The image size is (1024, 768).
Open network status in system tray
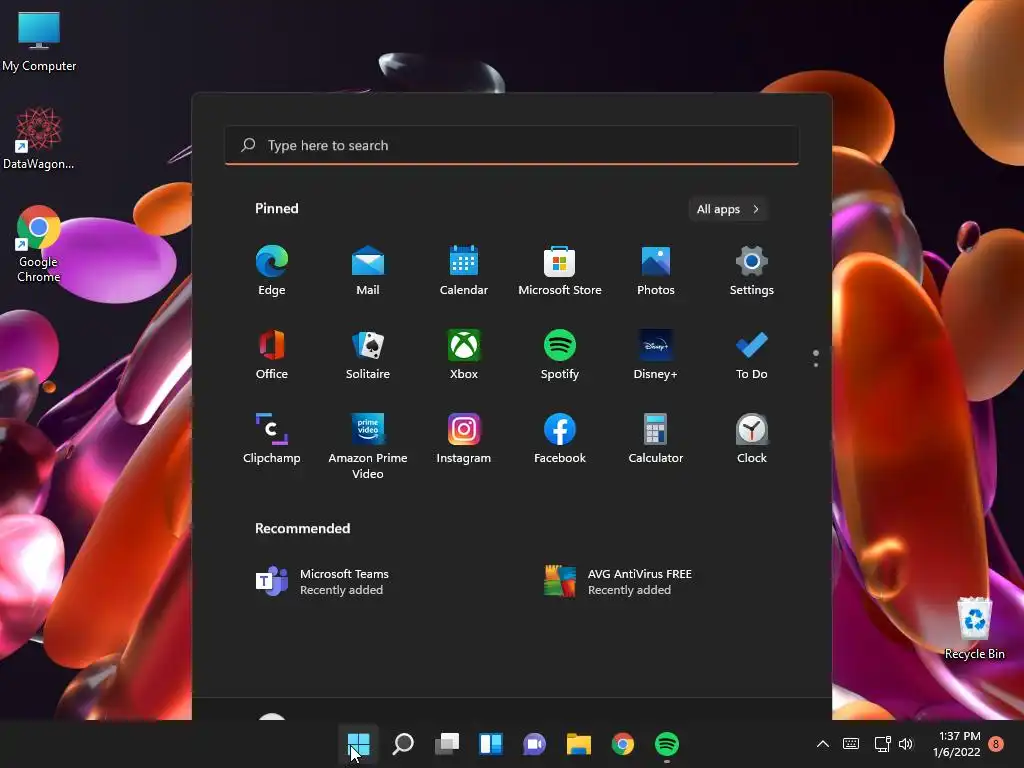[x=882, y=744]
